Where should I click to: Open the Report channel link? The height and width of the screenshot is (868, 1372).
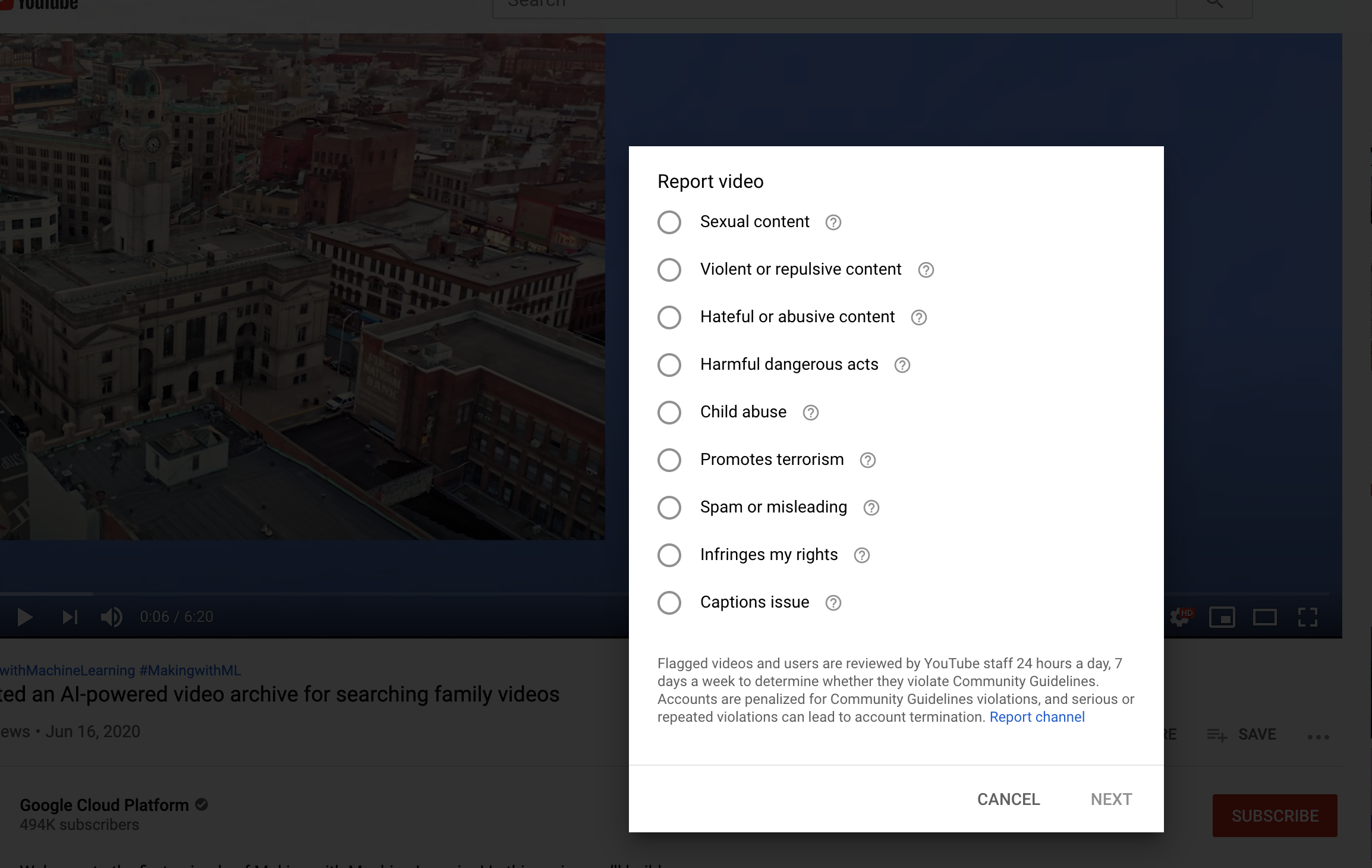[x=1036, y=717]
